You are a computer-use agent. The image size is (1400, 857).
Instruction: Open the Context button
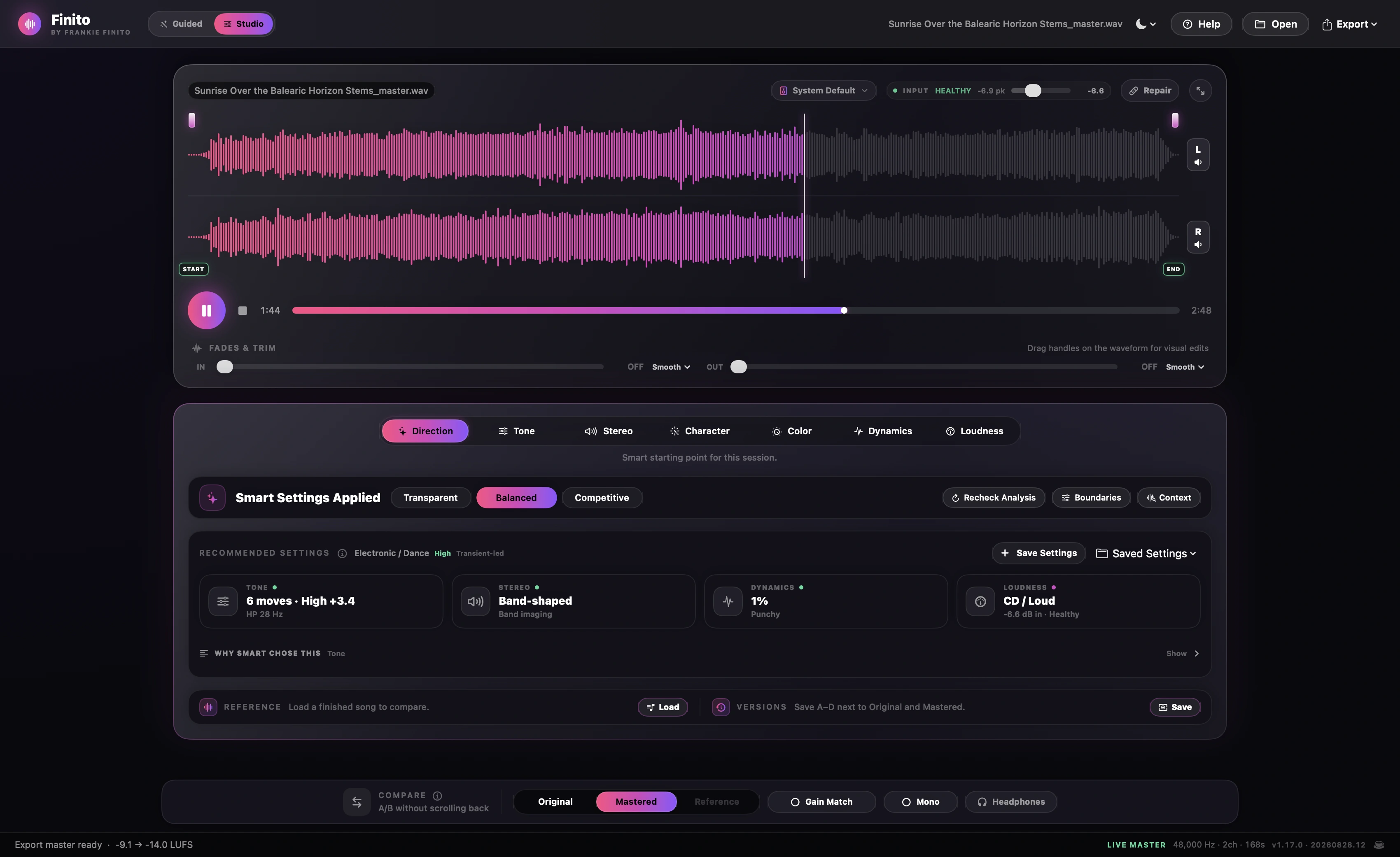(1169, 498)
